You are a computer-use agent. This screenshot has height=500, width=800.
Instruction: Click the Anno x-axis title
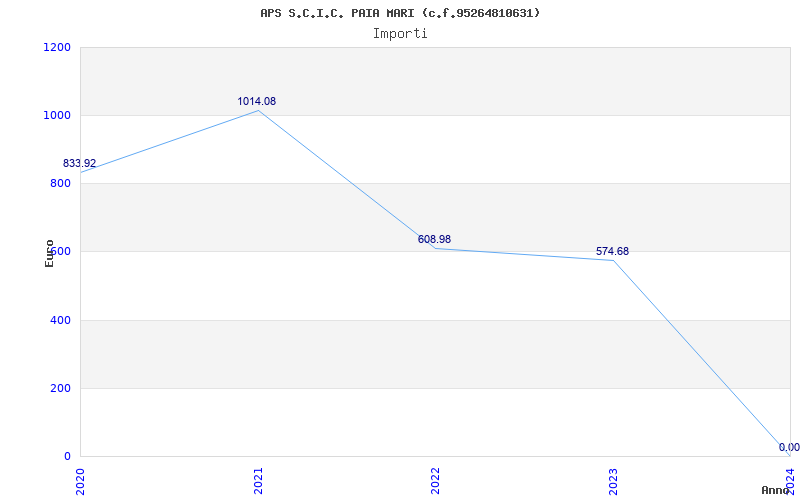(776, 490)
